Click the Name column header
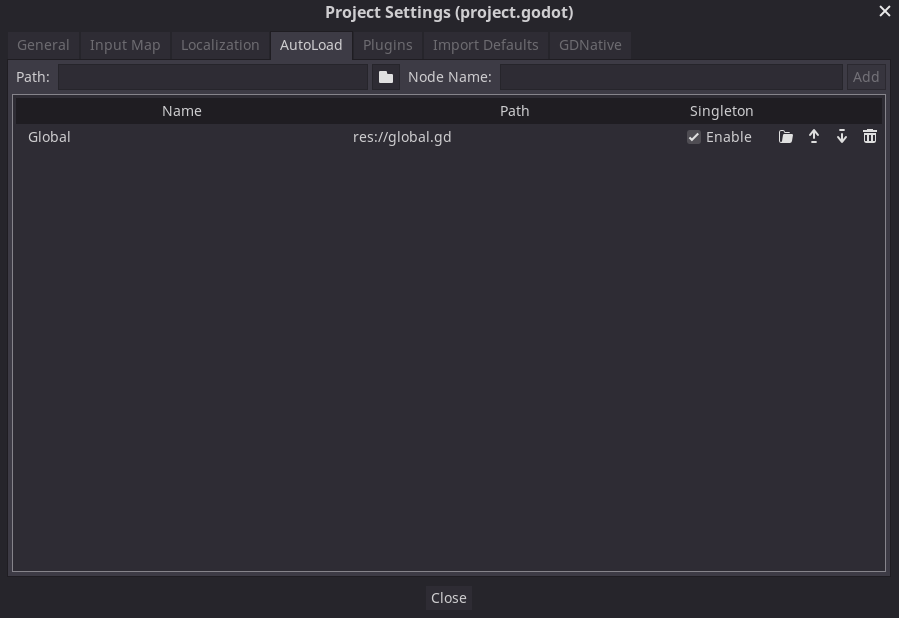 click(181, 111)
